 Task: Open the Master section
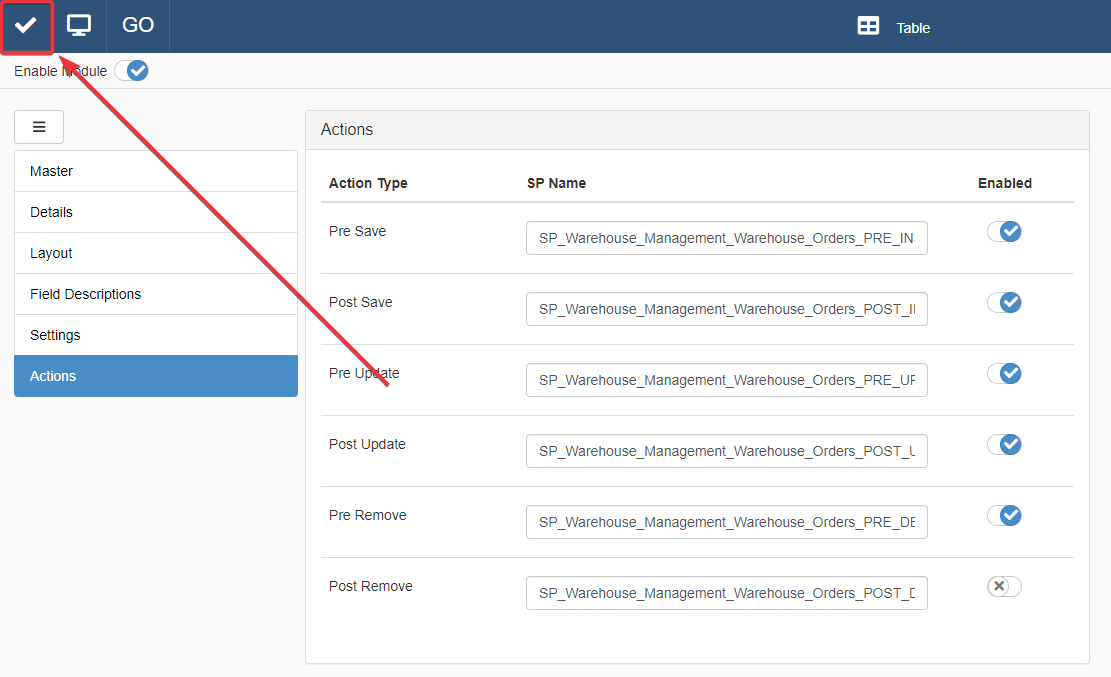tap(156, 171)
